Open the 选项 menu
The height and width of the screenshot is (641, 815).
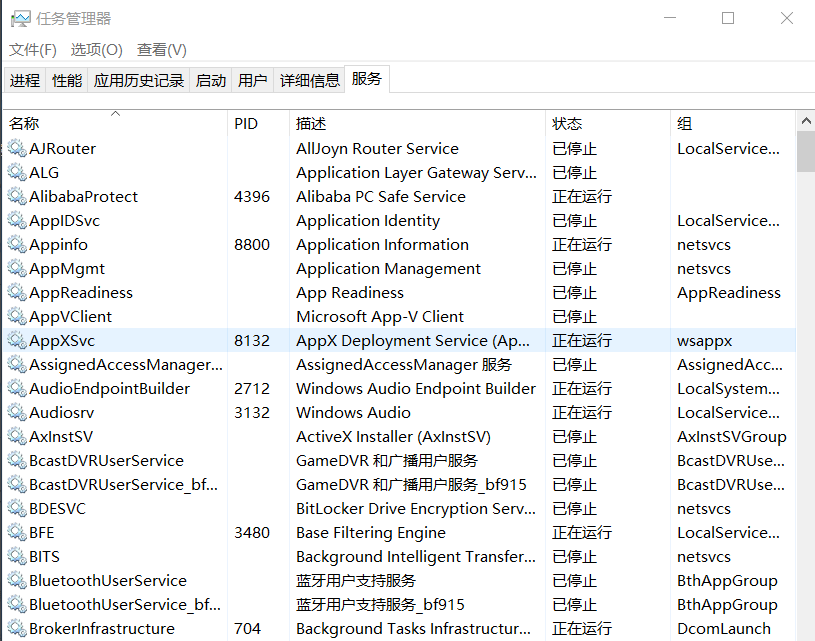coord(95,49)
